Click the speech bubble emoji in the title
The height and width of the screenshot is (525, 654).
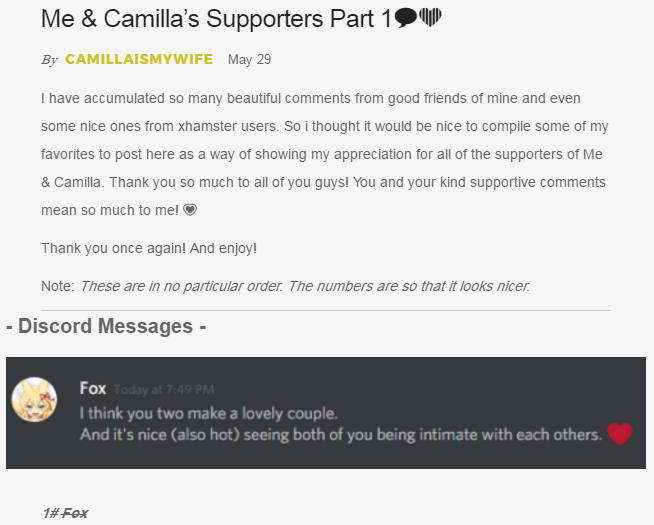[405, 18]
